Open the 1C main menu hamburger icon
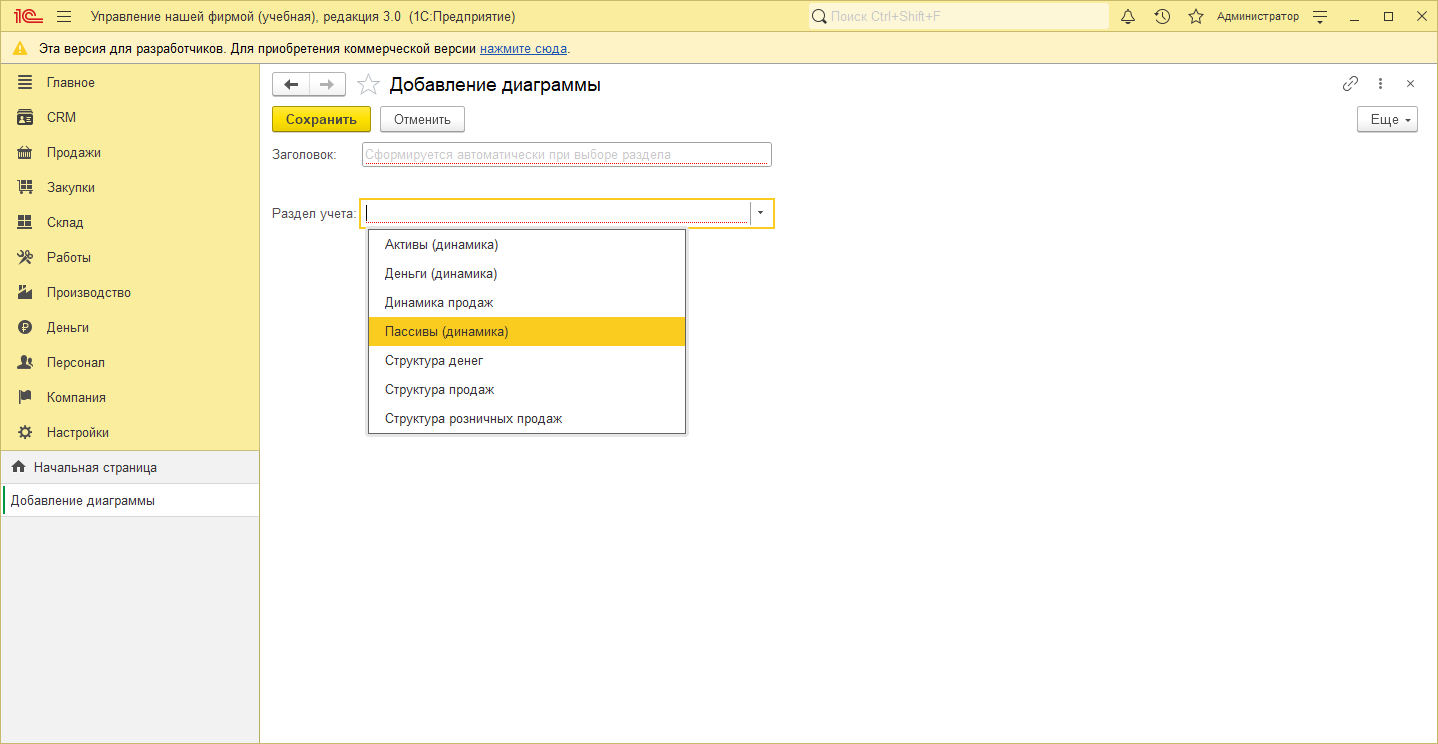The height and width of the screenshot is (744, 1438). [x=64, y=17]
